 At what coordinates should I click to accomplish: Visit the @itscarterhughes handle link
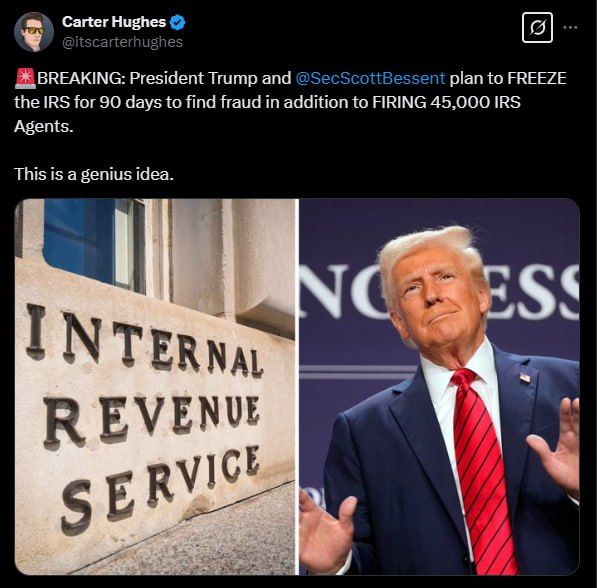coord(122,42)
